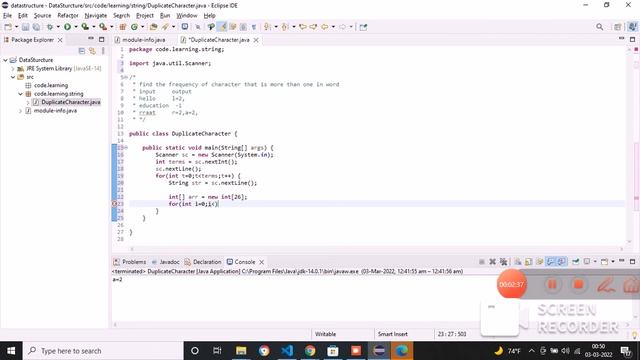Open Microsoft Edge from taskbar
The width and height of the screenshot is (640, 360).
pos(402,351)
